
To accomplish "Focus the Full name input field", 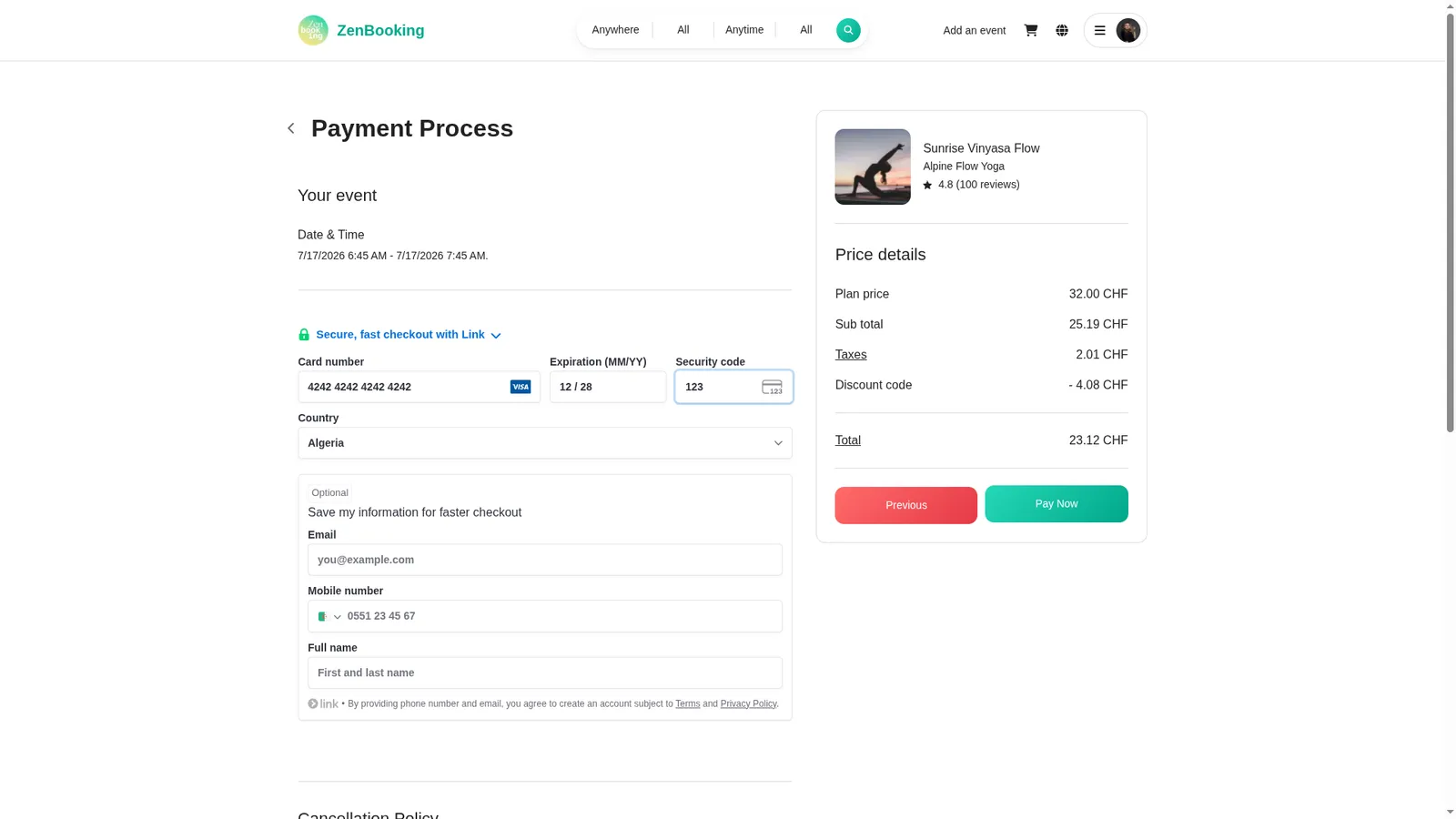I will [x=545, y=672].
